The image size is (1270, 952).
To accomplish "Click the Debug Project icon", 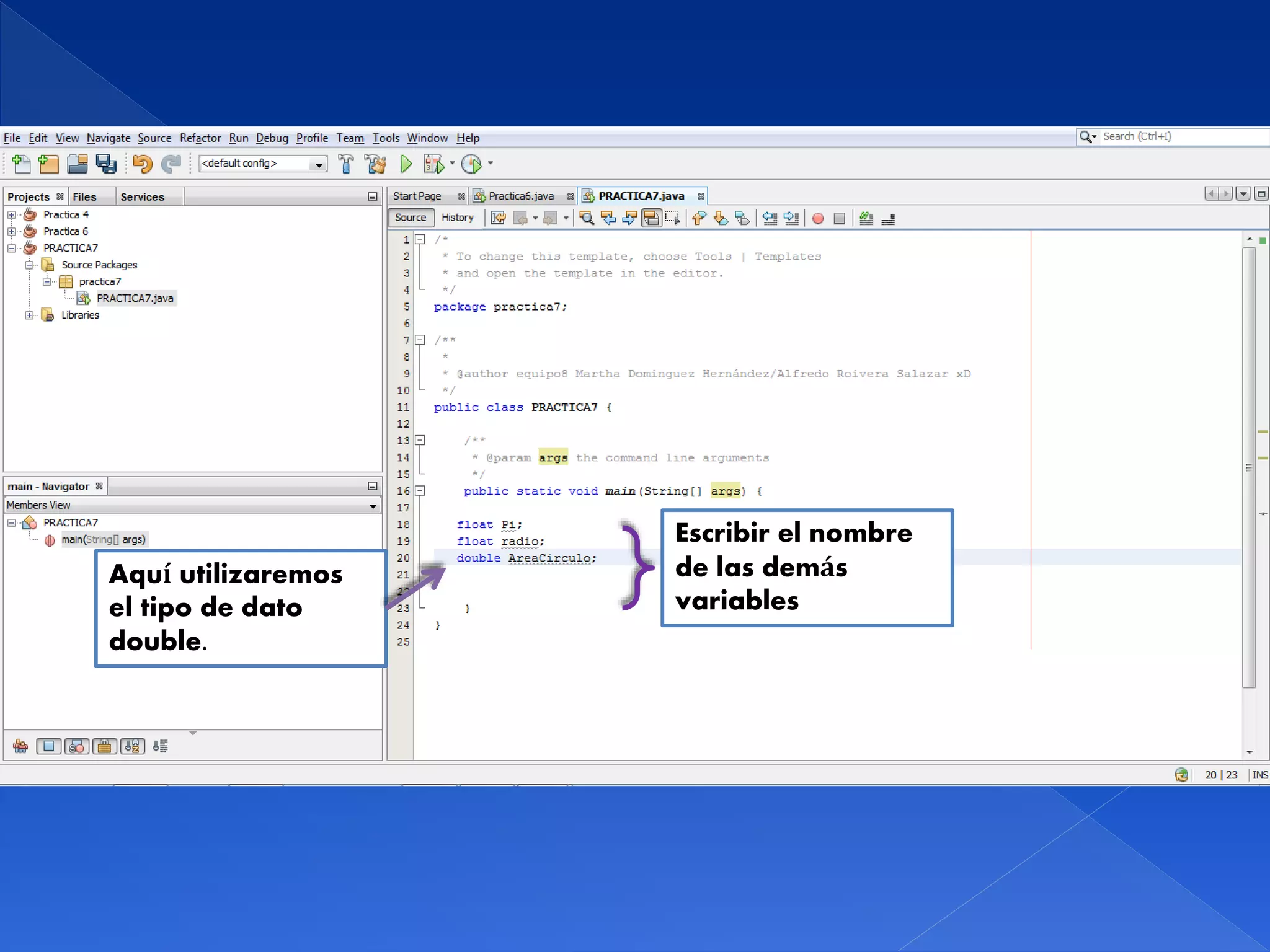I will click(x=433, y=164).
